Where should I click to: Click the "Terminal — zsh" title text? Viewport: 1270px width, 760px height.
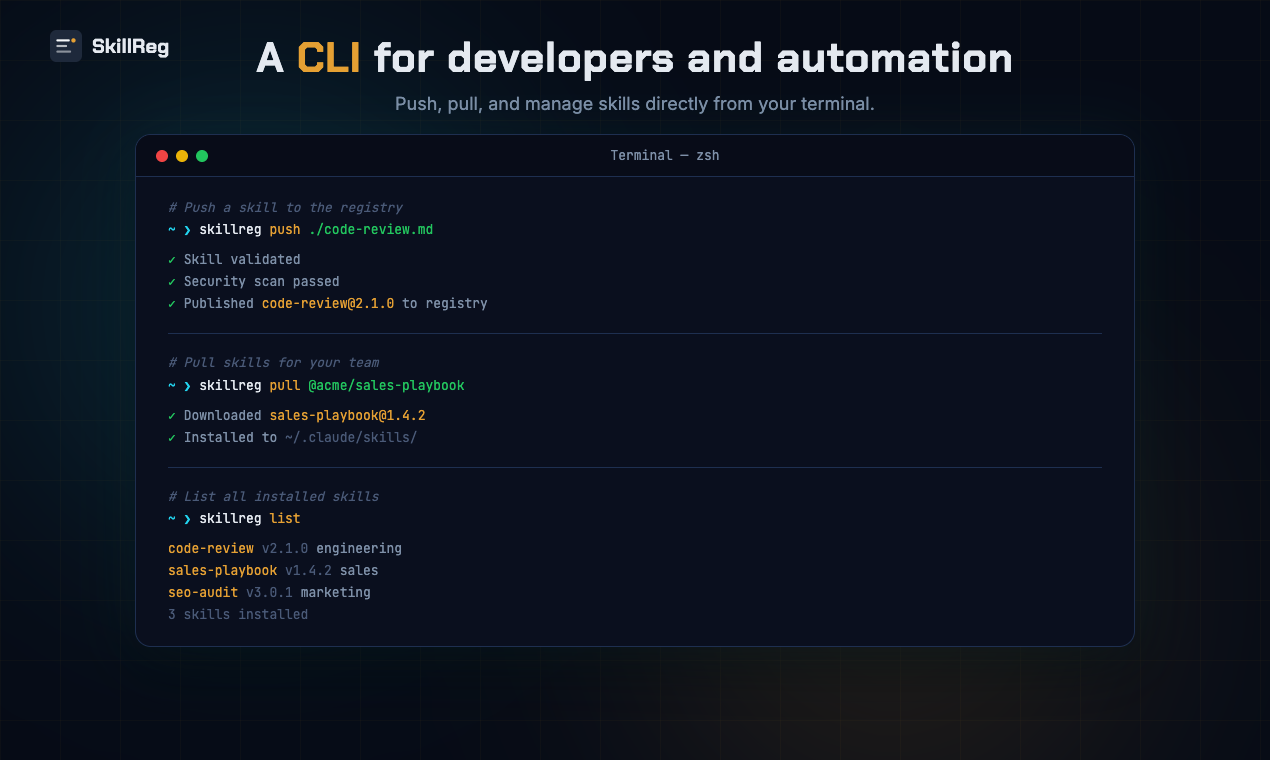click(x=665, y=156)
